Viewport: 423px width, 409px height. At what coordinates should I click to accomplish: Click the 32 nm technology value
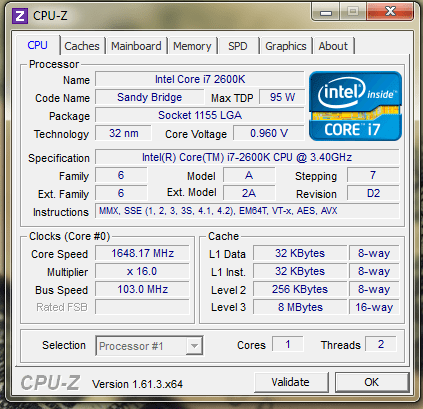(123, 133)
